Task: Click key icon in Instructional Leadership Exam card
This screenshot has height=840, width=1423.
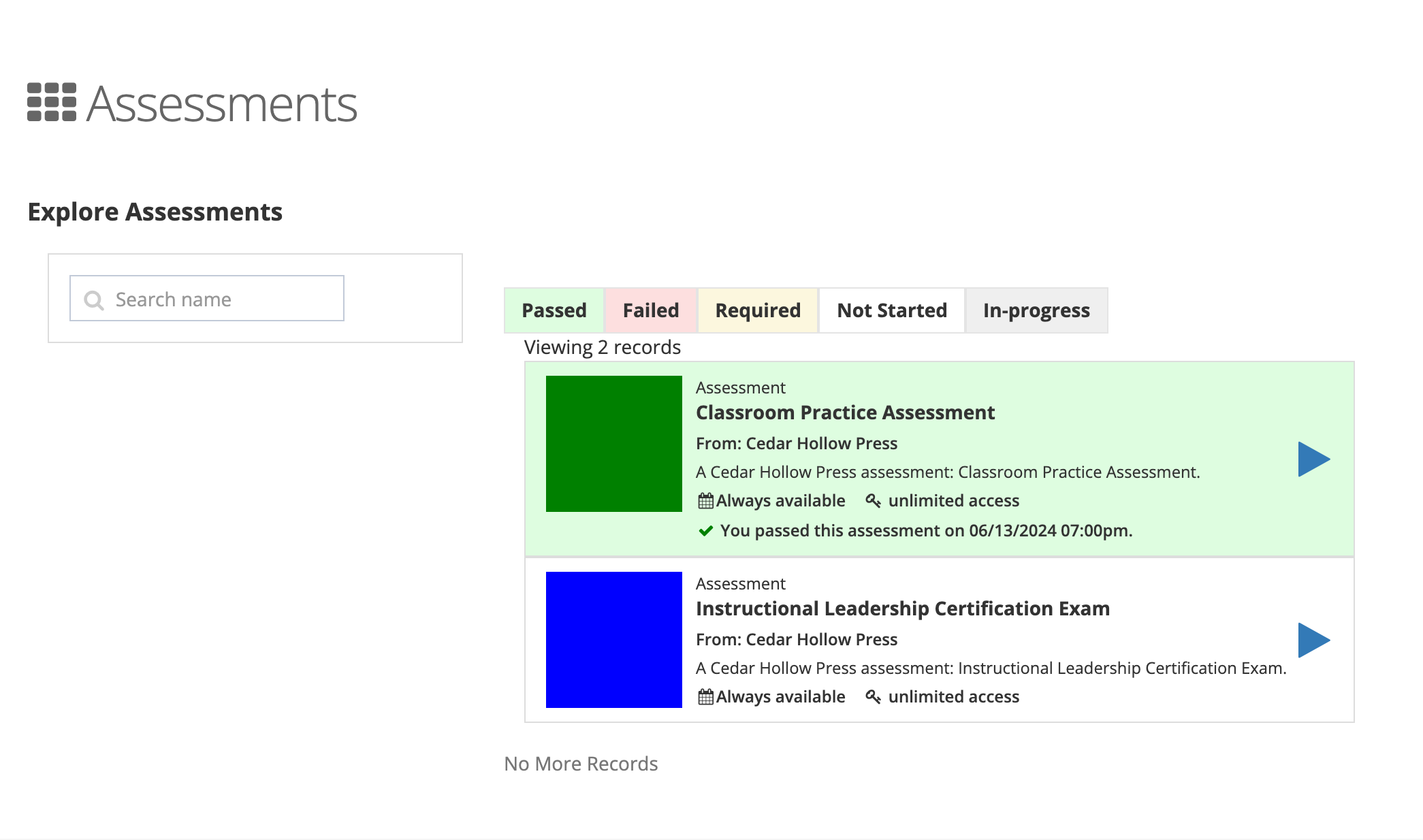Action: 873,697
